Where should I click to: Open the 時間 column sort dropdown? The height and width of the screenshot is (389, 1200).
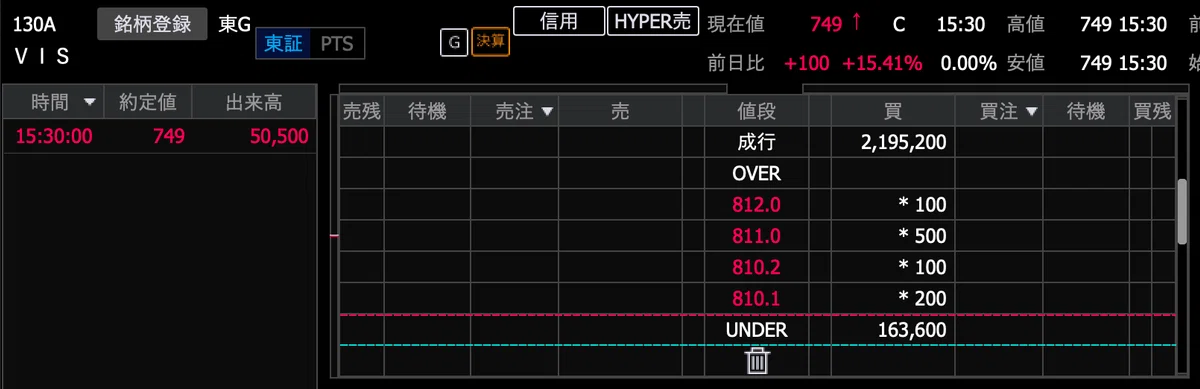[x=91, y=102]
